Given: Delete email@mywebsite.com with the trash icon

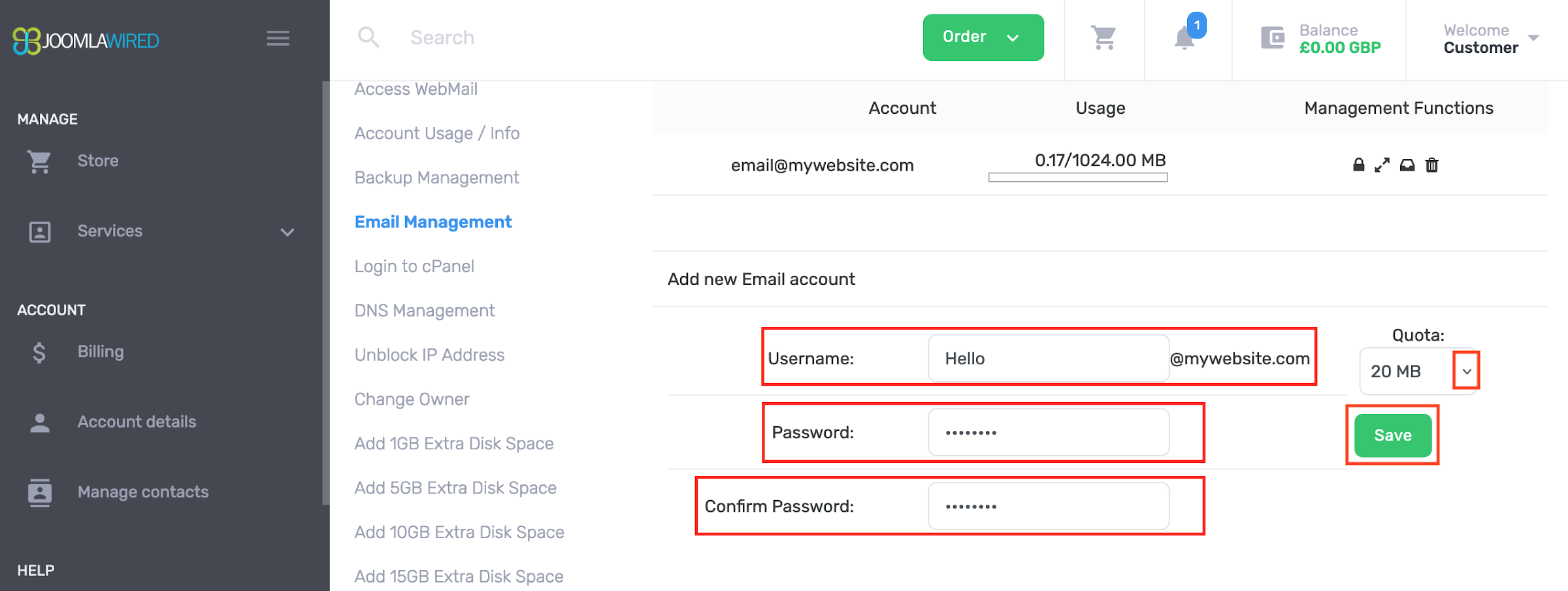Looking at the screenshot, I should 1432,165.
